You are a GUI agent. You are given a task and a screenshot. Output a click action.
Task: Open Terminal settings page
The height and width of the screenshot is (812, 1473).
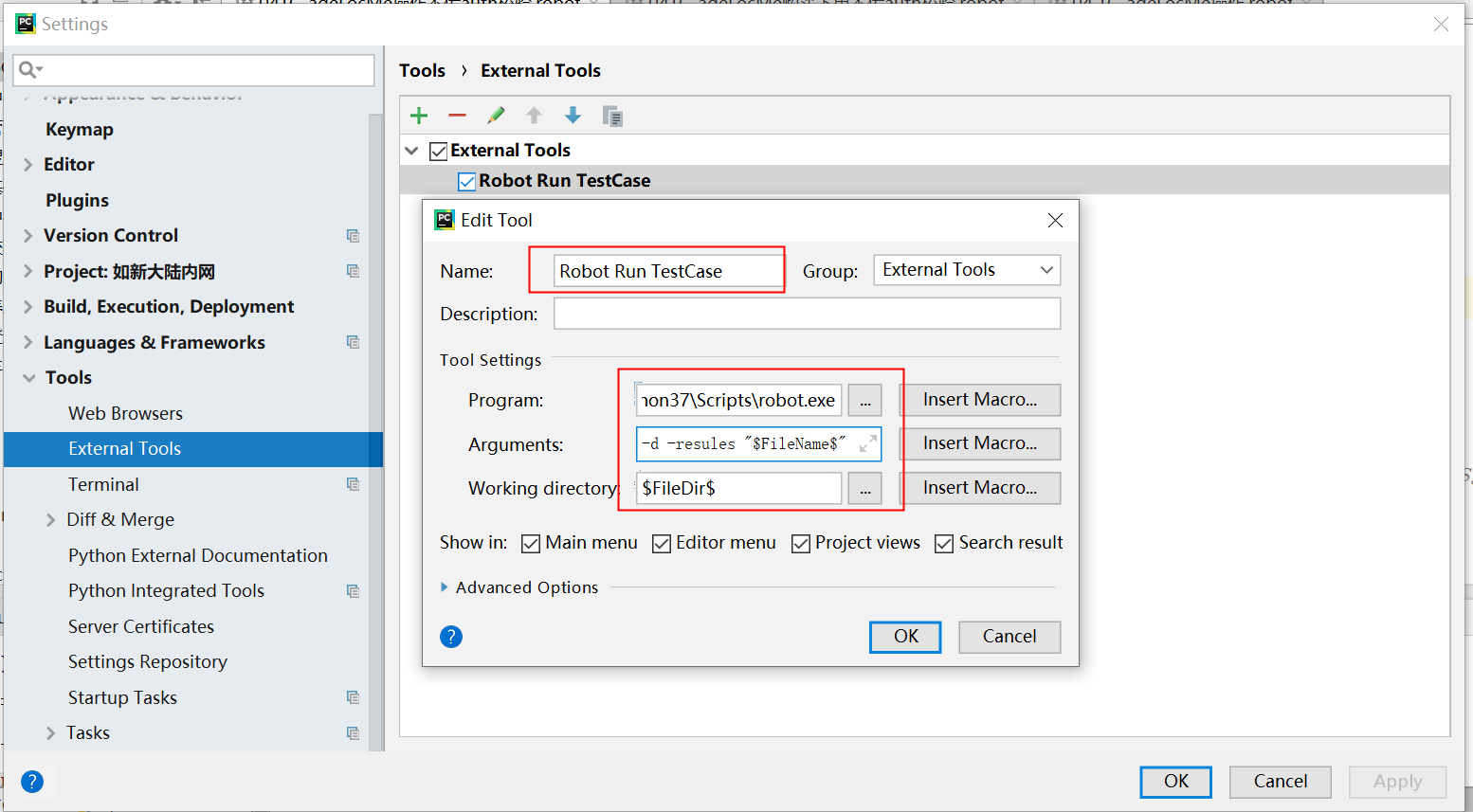click(103, 484)
